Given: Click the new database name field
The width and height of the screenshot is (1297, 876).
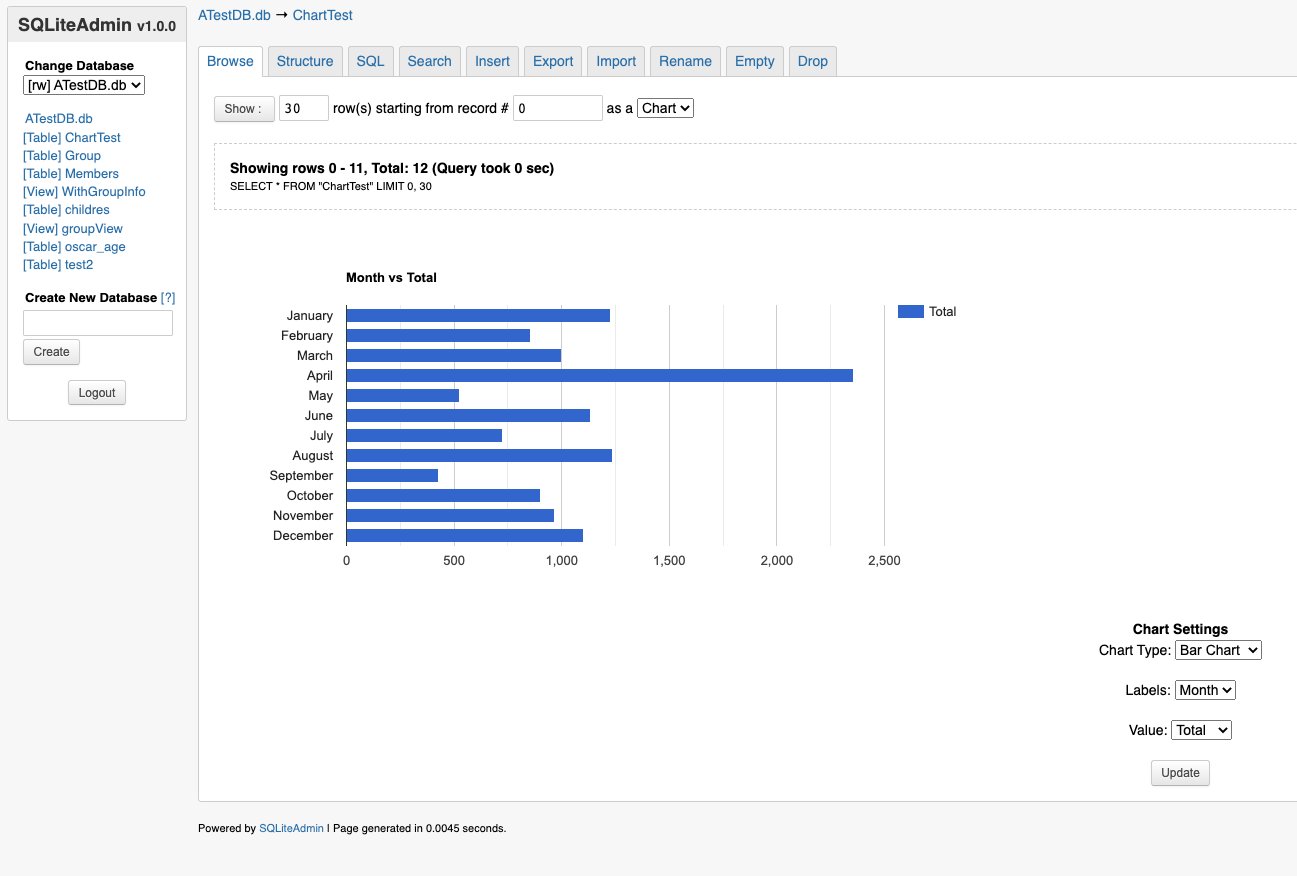Looking at the screenshot, I should (98, 323).
